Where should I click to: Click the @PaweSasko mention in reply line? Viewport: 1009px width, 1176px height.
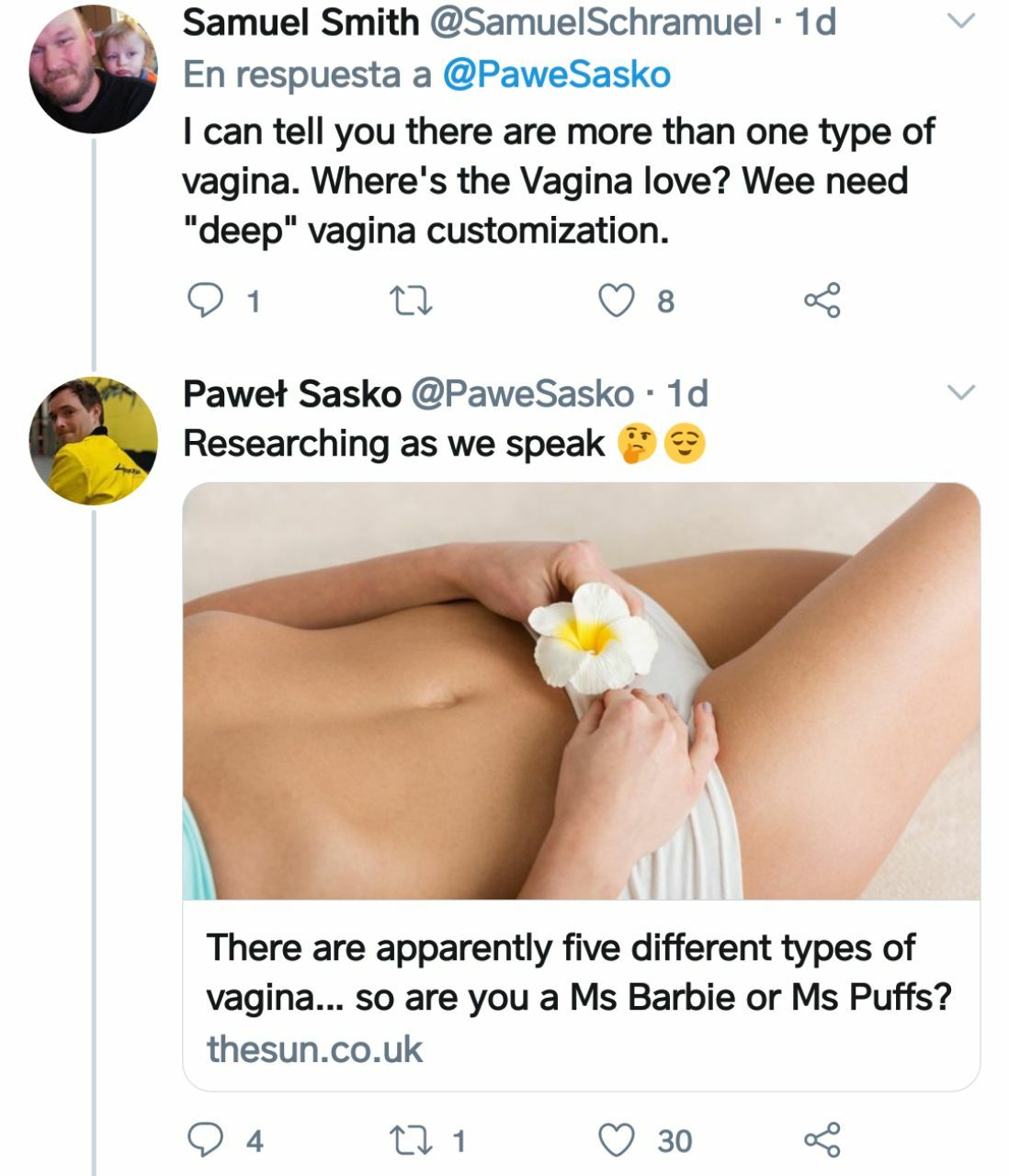(556, 74)
